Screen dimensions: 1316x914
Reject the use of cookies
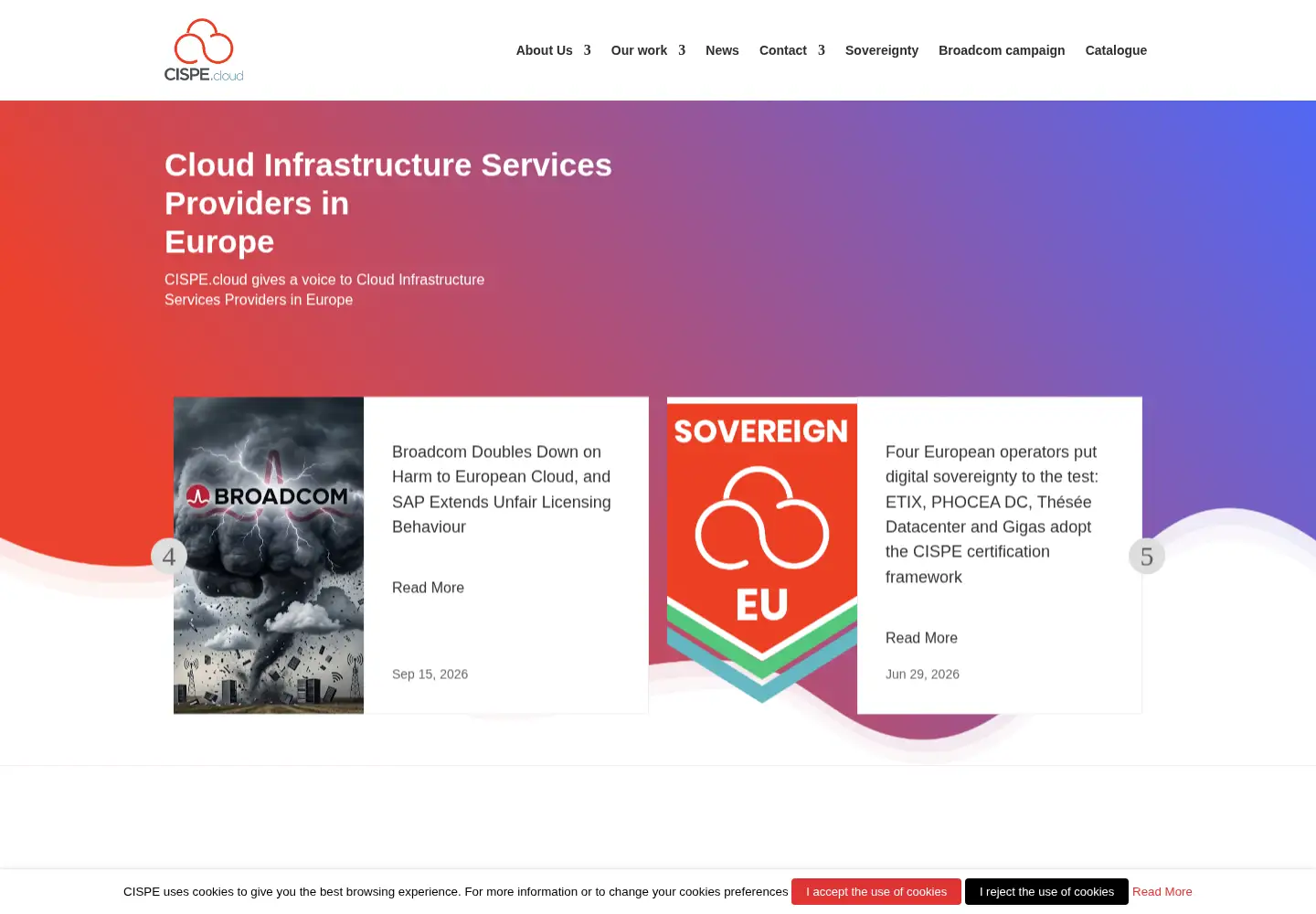tap(1046, 891)
